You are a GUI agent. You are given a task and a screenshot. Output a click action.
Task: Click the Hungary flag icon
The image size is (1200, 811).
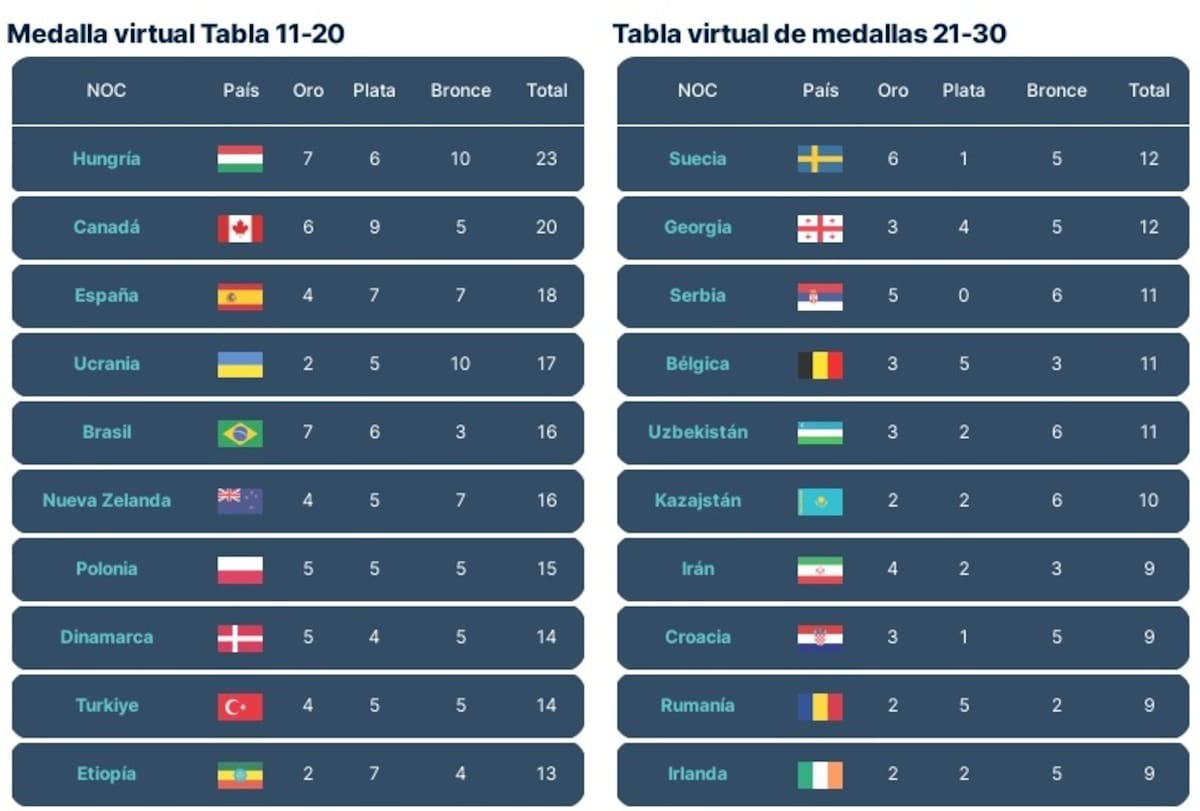point(240,159)
